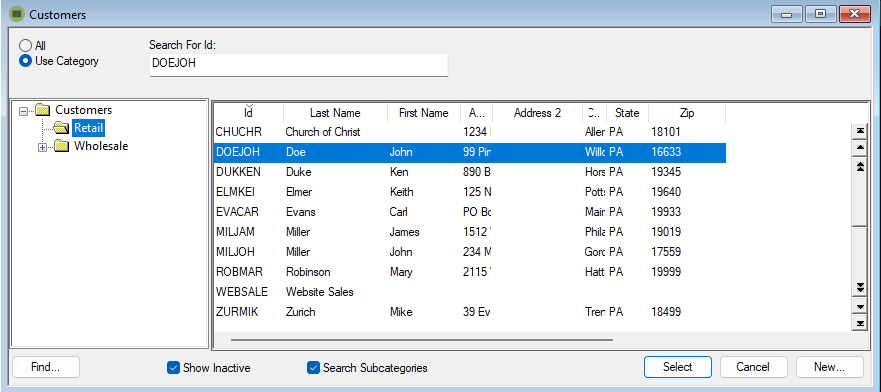
Task: Collapse the Customers tree root
Action: point(23,111)
